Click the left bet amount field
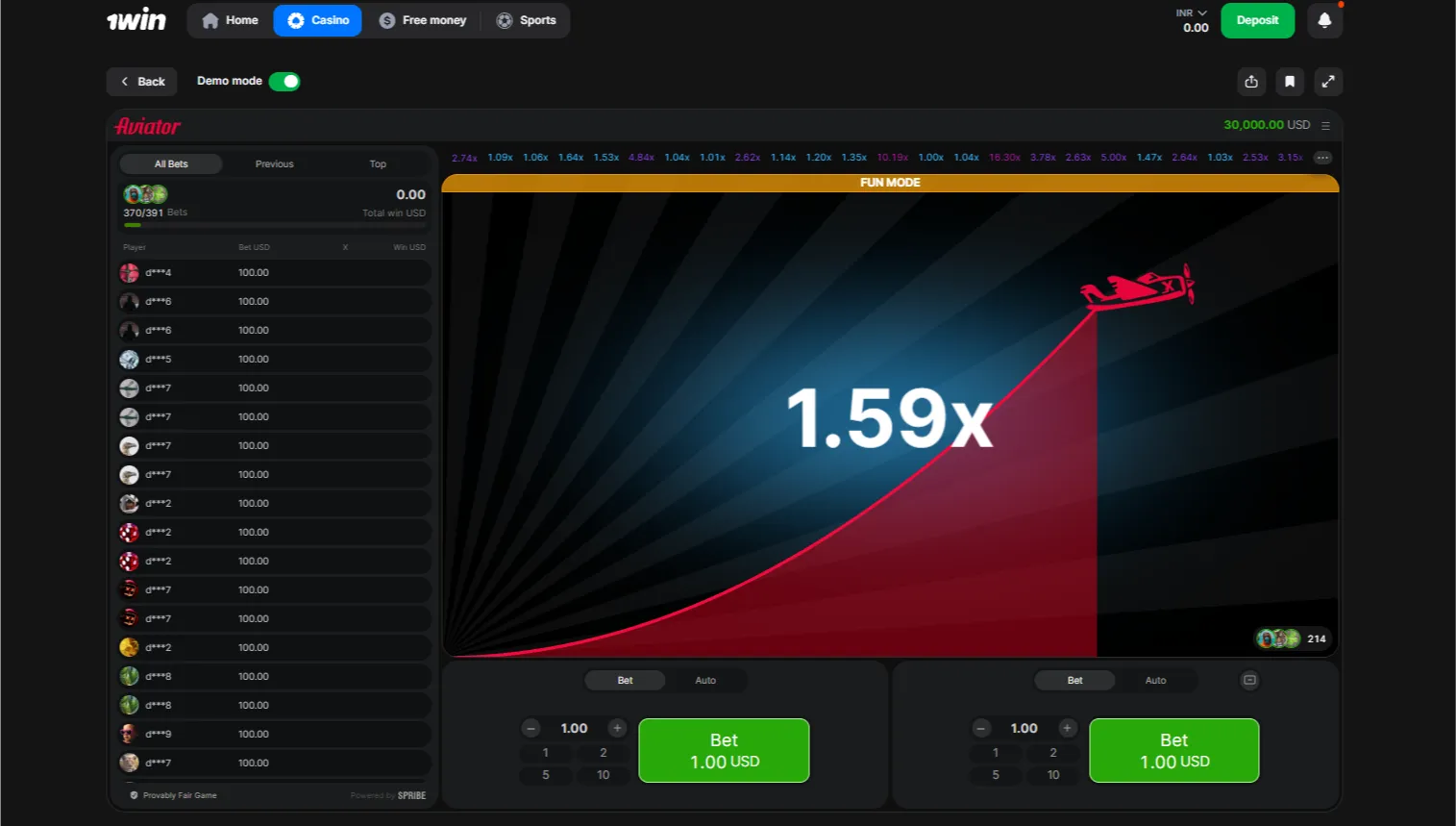 (574, 729)
